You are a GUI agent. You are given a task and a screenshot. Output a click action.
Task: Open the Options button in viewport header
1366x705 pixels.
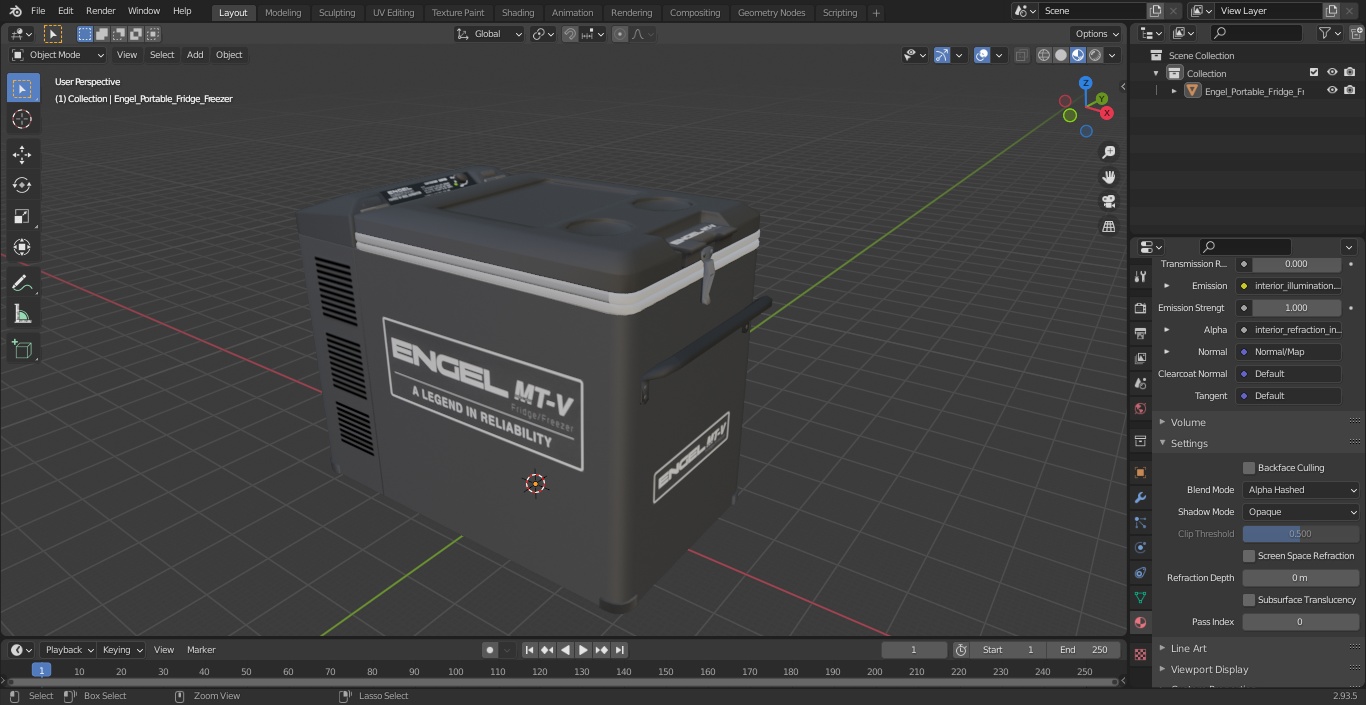tap(1097, 34)
